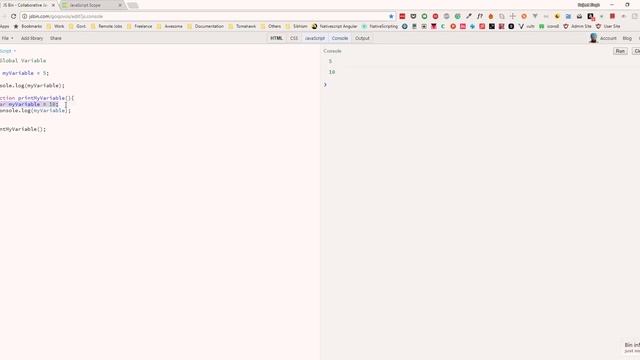Click the printMyVariable() call line
This screenshot has width=640, height=360.
[x=23, y=129]
